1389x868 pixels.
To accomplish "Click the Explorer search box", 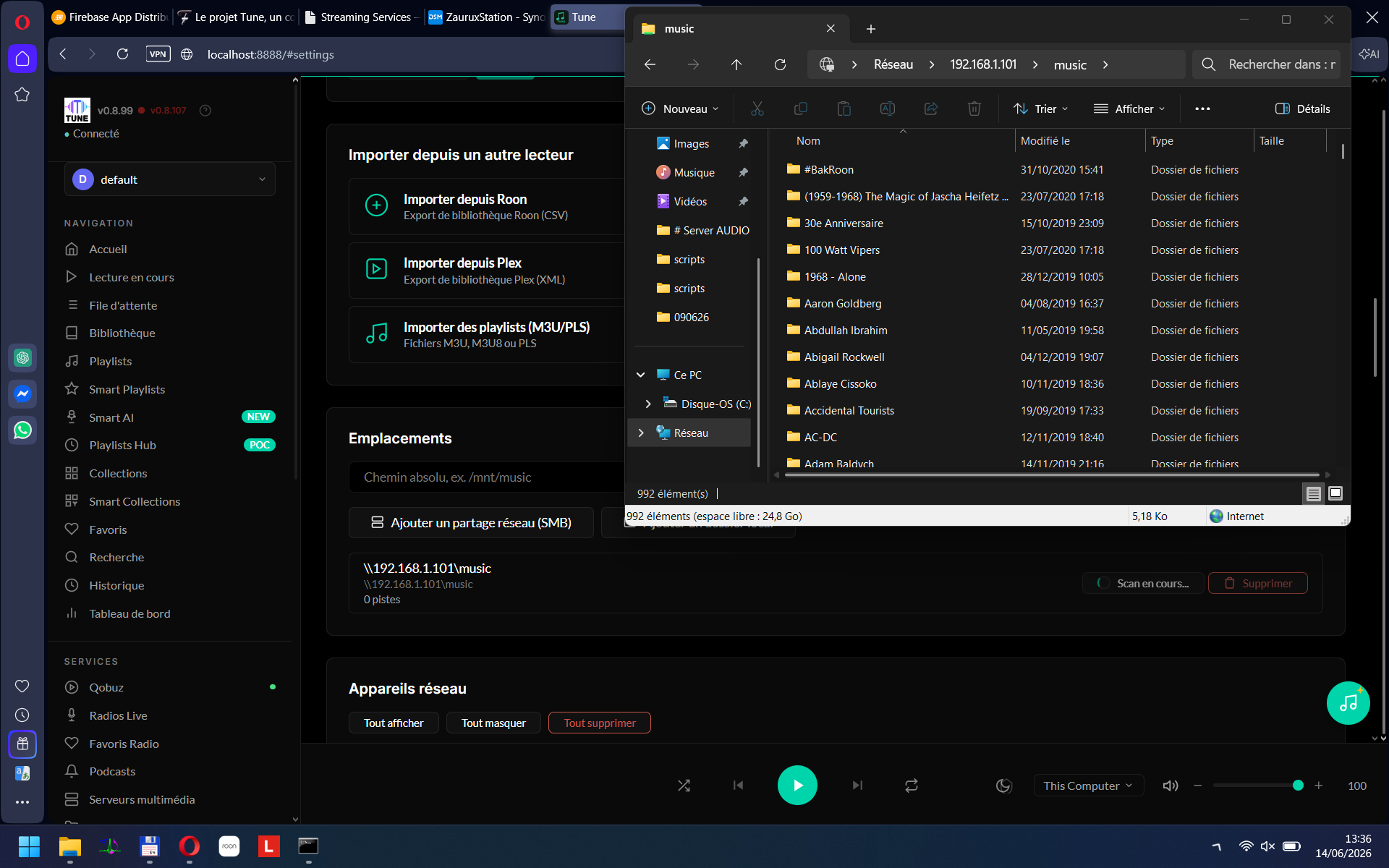I will pos(1267,64).
